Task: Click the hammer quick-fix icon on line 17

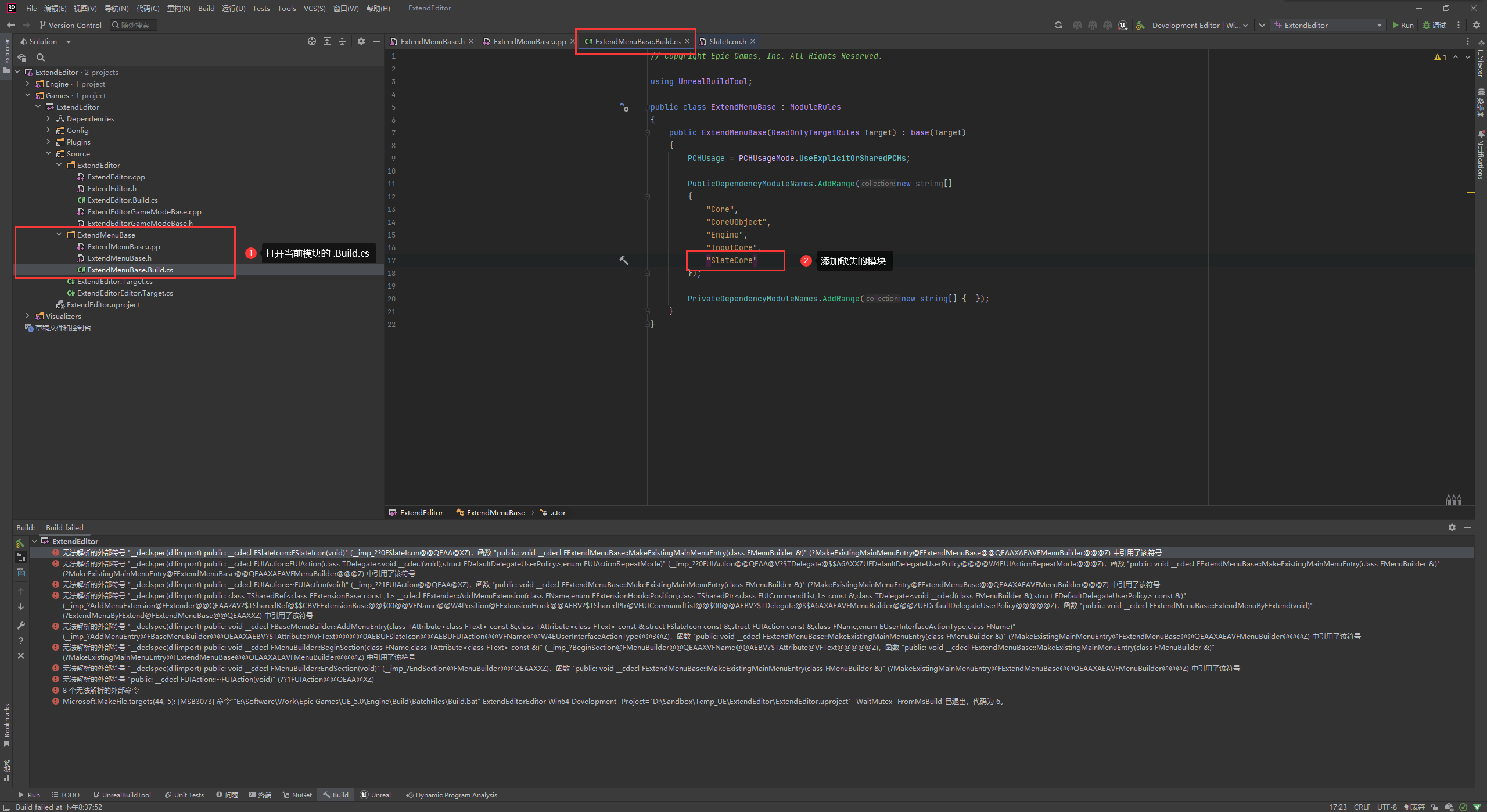Action: (624, 260)
